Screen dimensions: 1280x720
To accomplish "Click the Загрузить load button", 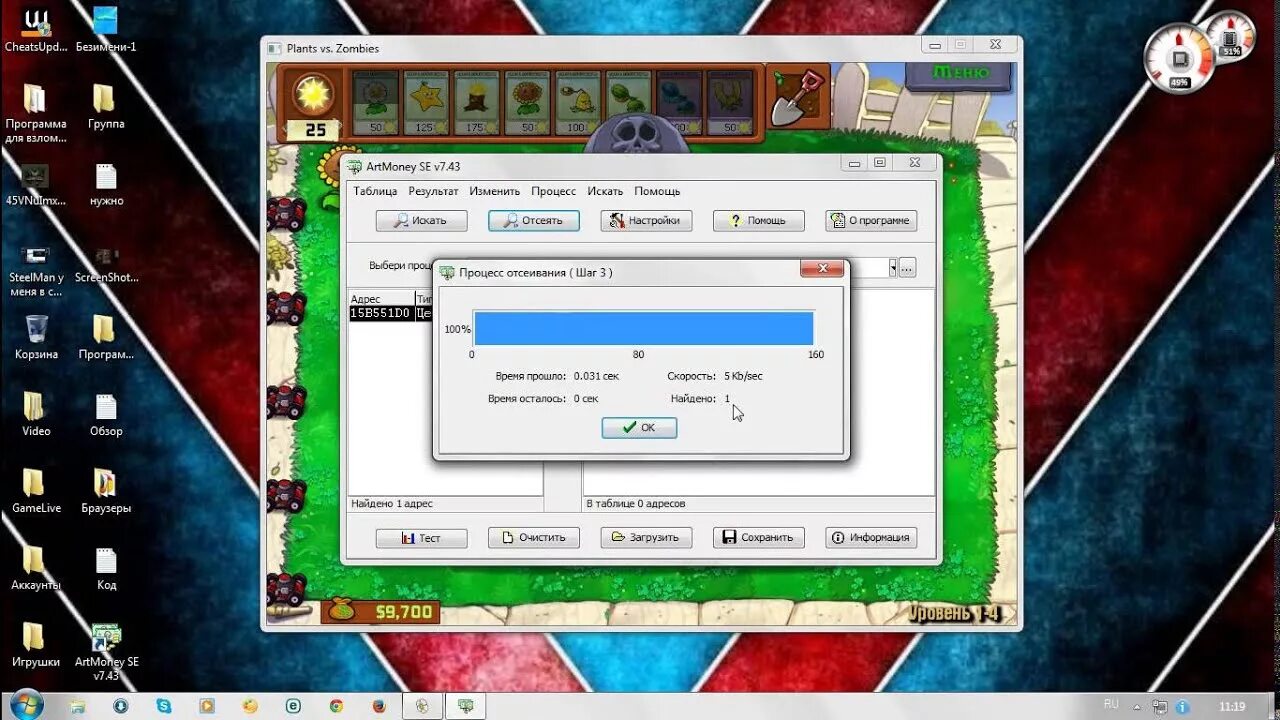I will pos(646,537).
